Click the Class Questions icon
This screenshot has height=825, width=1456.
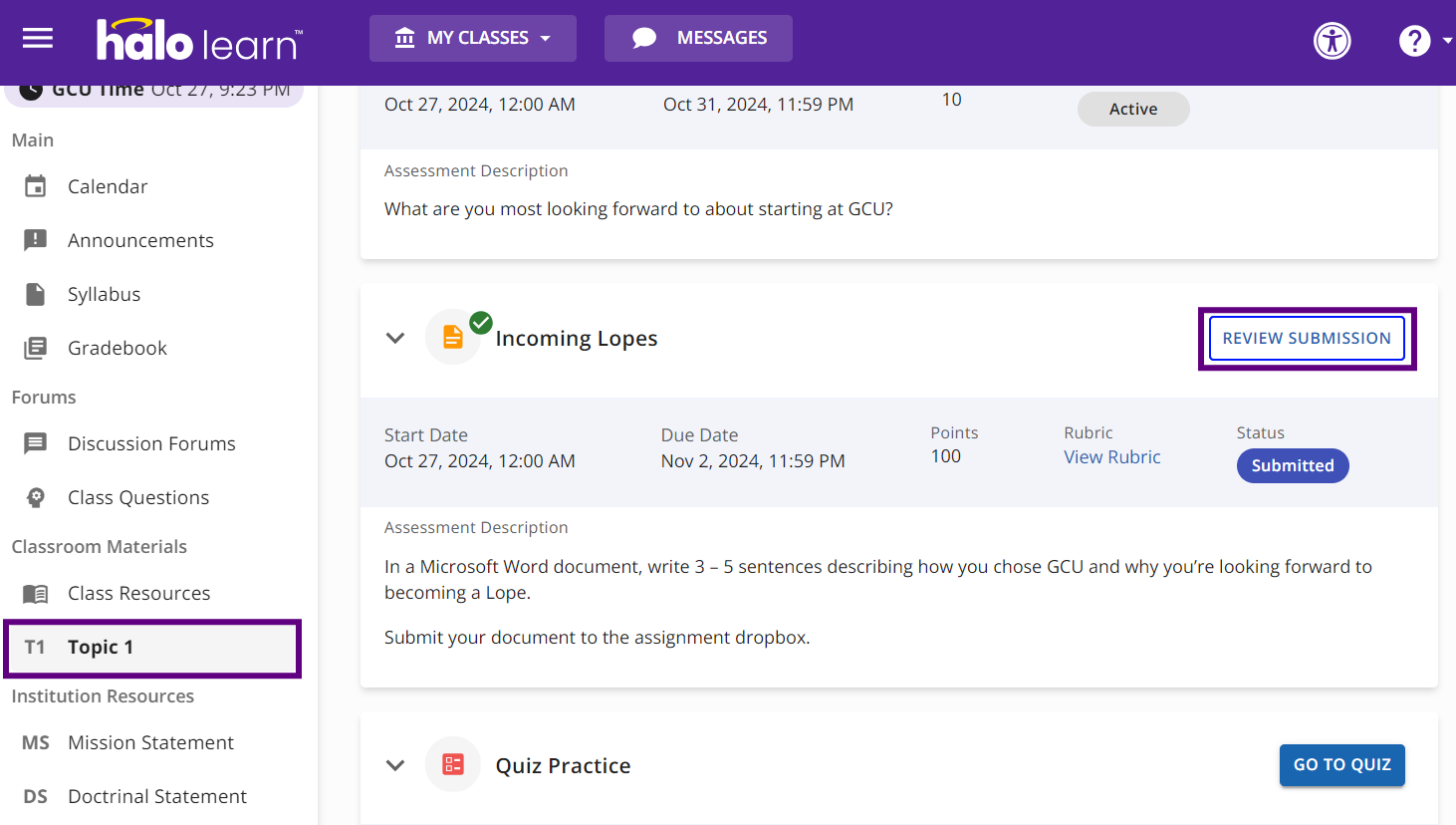[36, 497]
